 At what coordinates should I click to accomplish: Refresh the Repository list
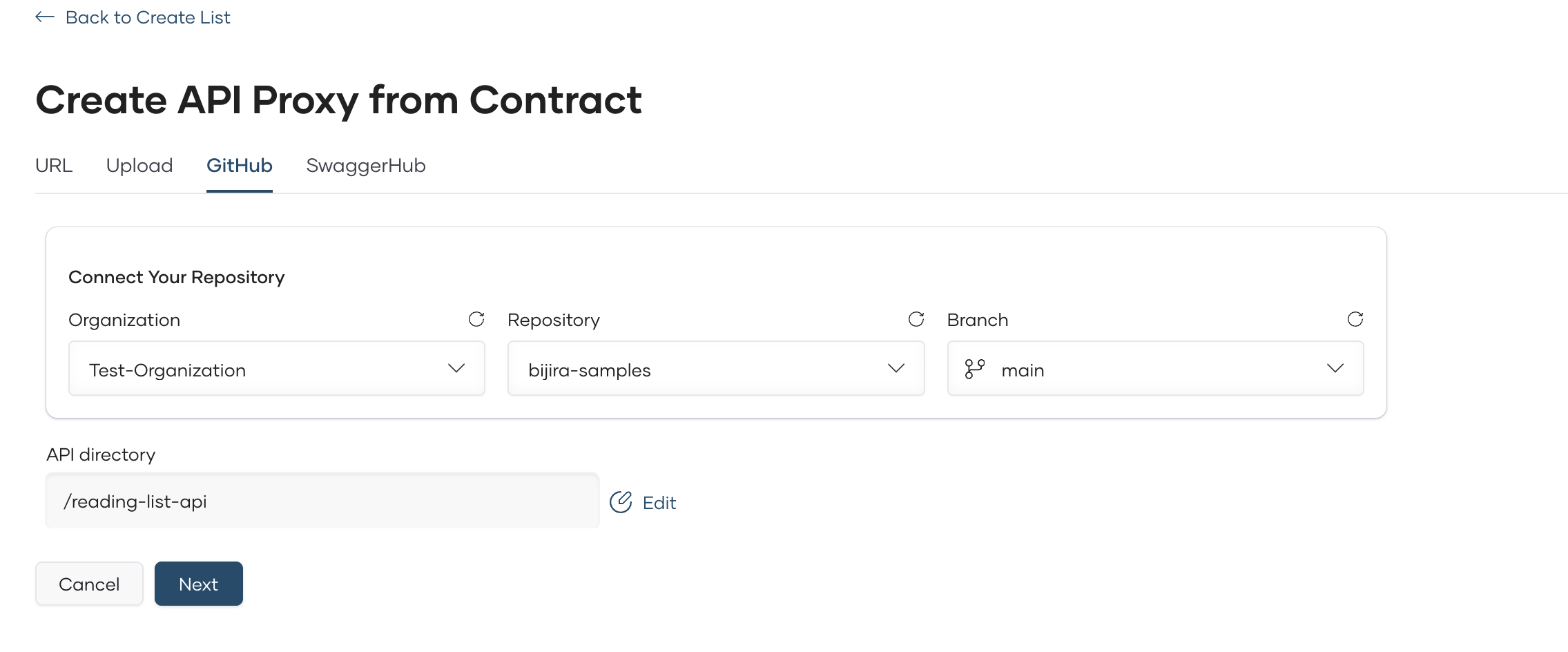pyautogui.click(x=916, y=319)
